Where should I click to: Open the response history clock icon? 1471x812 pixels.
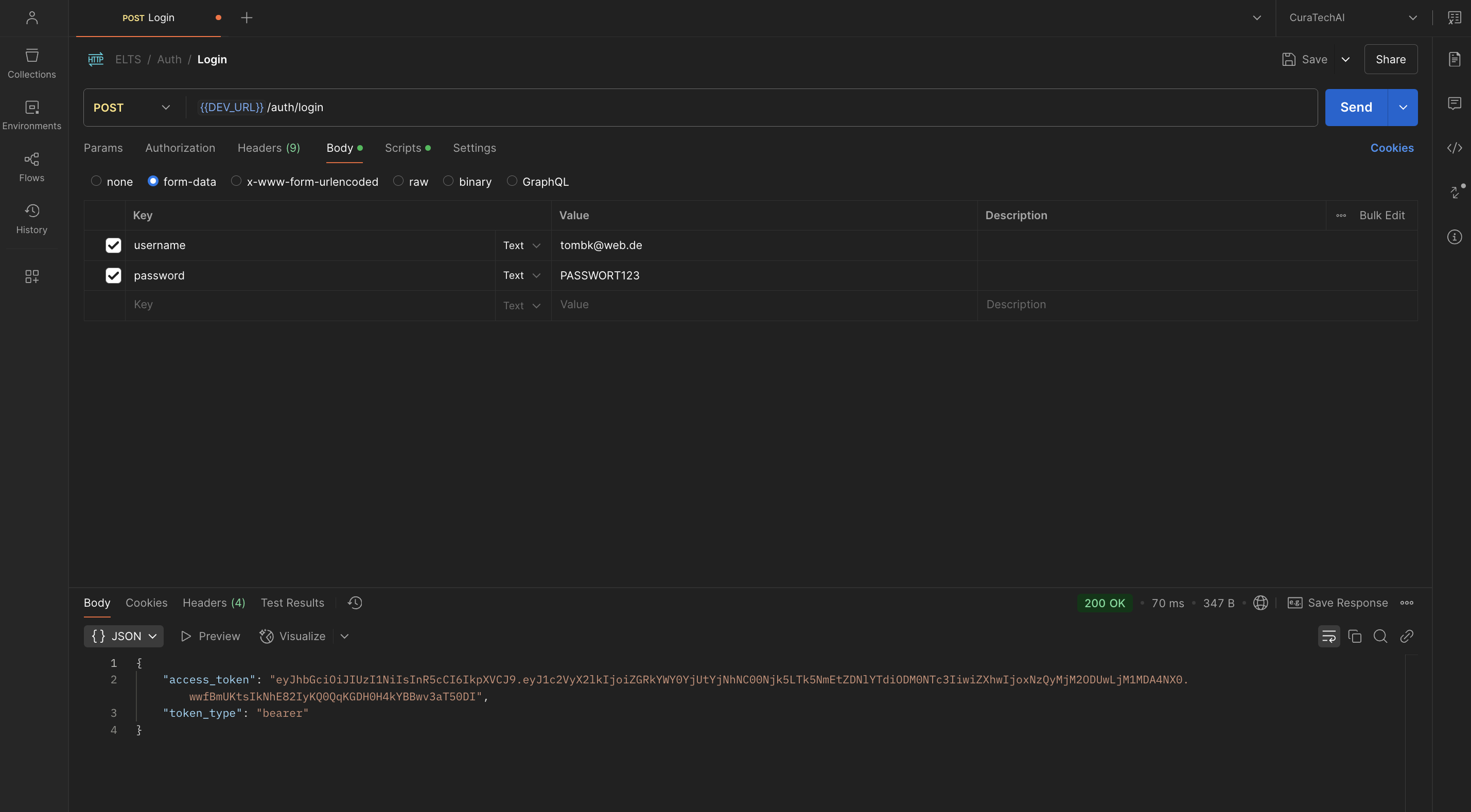coord(355,603)
